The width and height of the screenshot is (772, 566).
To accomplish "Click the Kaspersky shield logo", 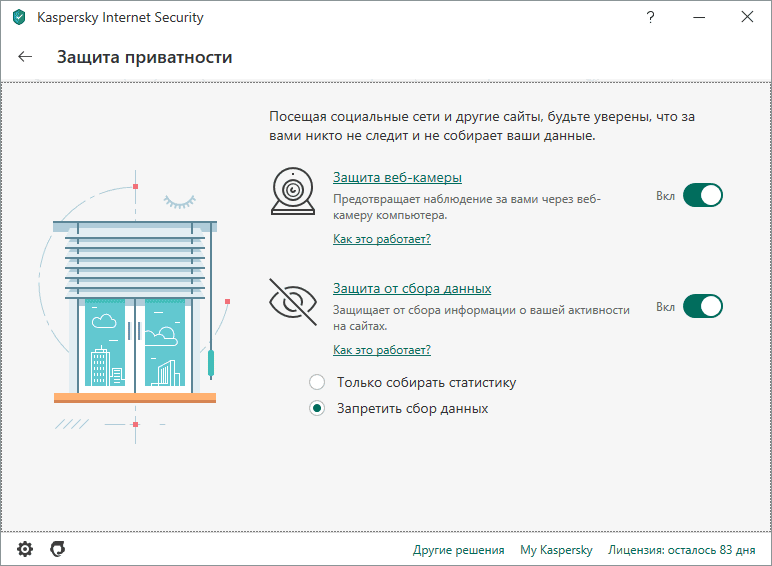I will [19, 17].
